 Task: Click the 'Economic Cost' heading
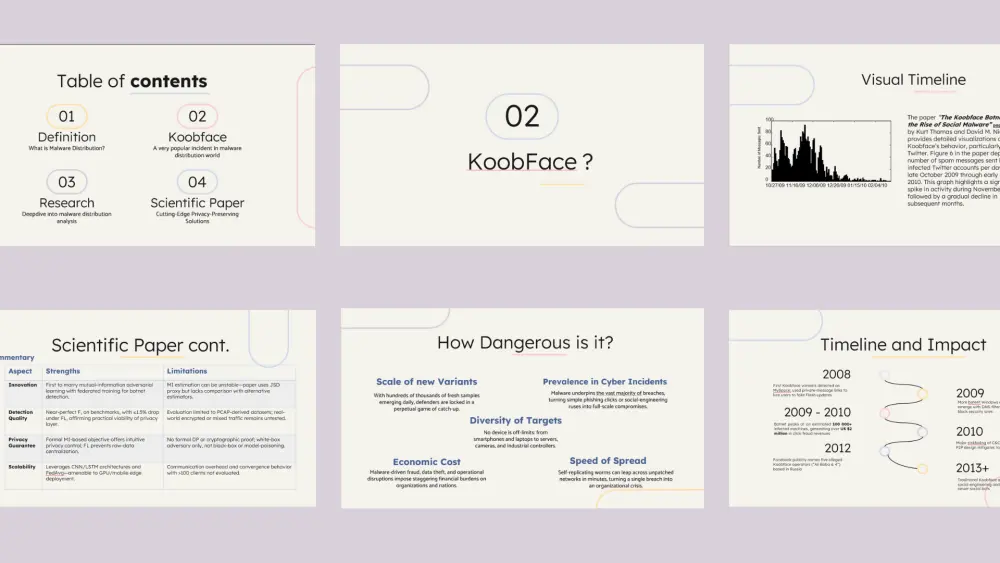(x=427, y=462)
